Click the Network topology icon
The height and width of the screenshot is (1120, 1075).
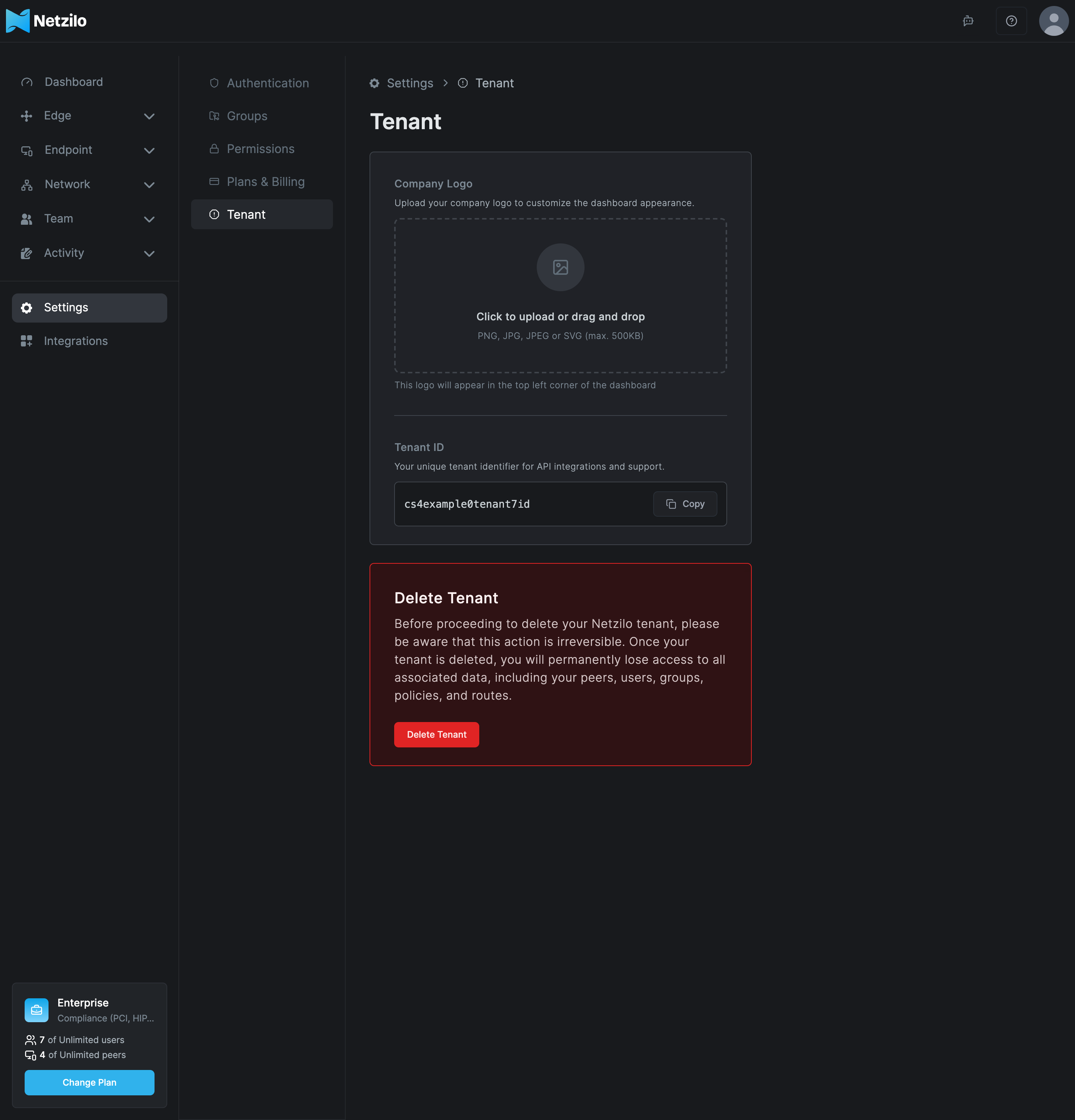(27, 184)
